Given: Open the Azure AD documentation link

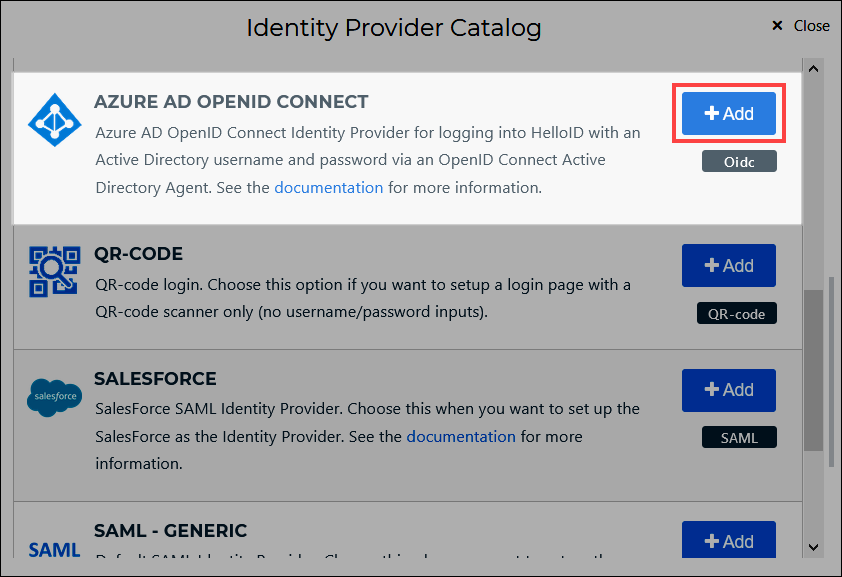Looking at the screenshot, I should coord(329,187).
